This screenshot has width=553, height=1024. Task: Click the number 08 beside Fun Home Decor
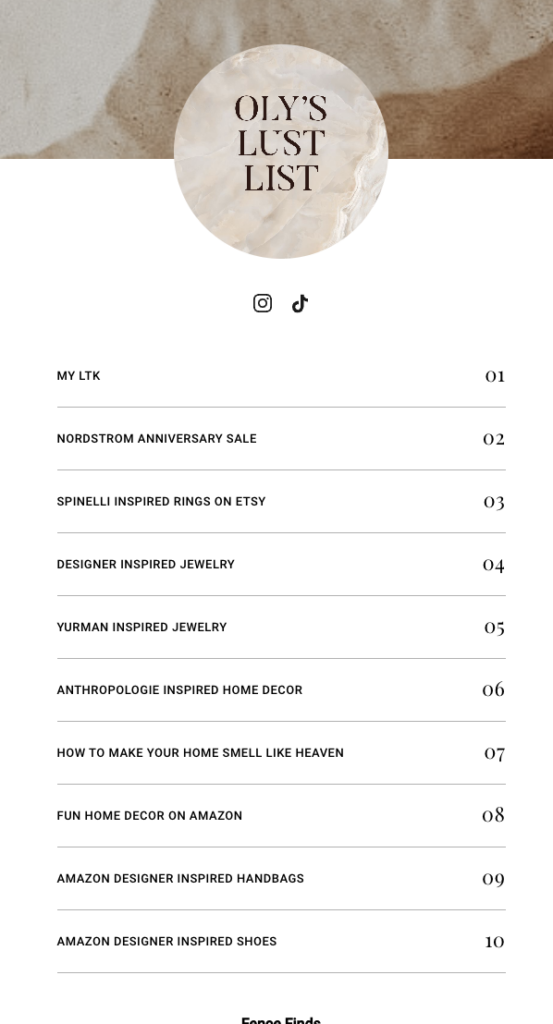(494, 815)
